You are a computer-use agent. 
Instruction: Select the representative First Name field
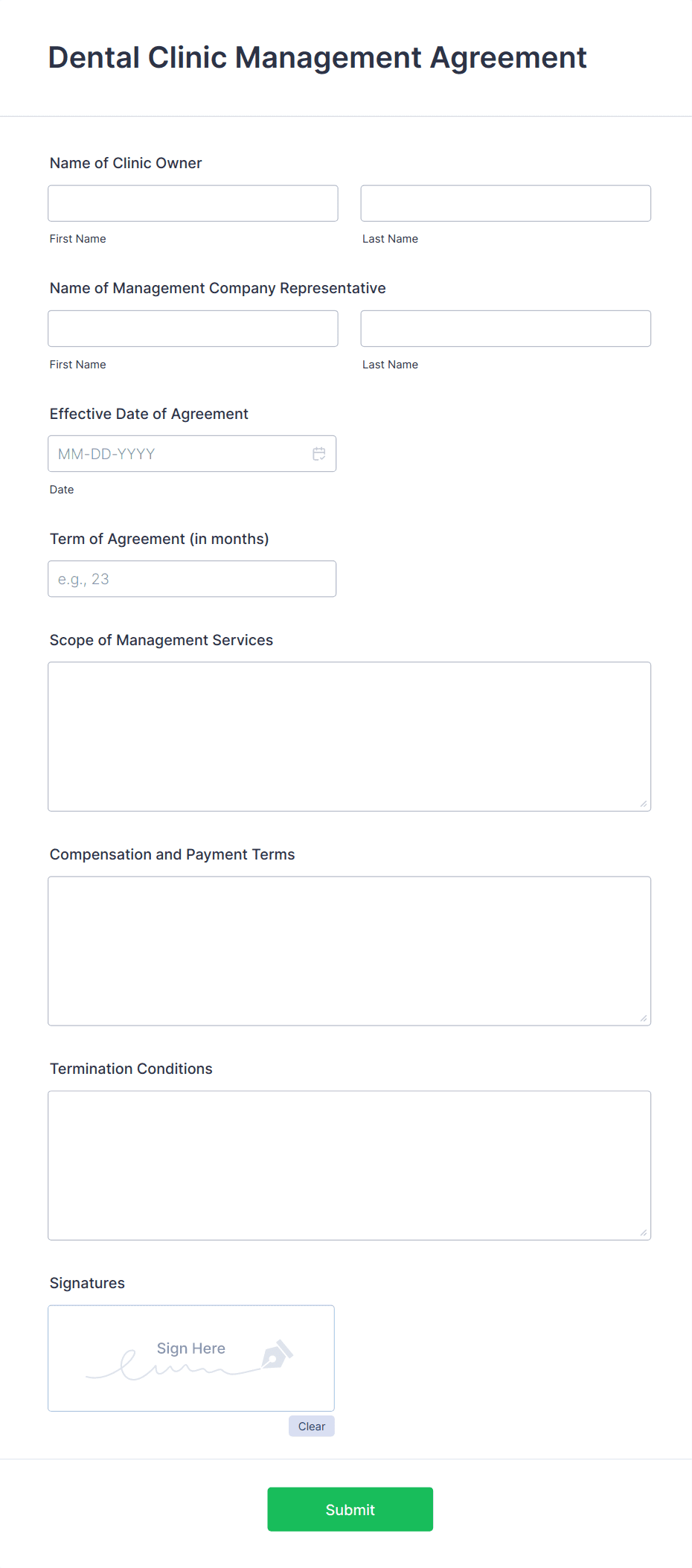192,327
